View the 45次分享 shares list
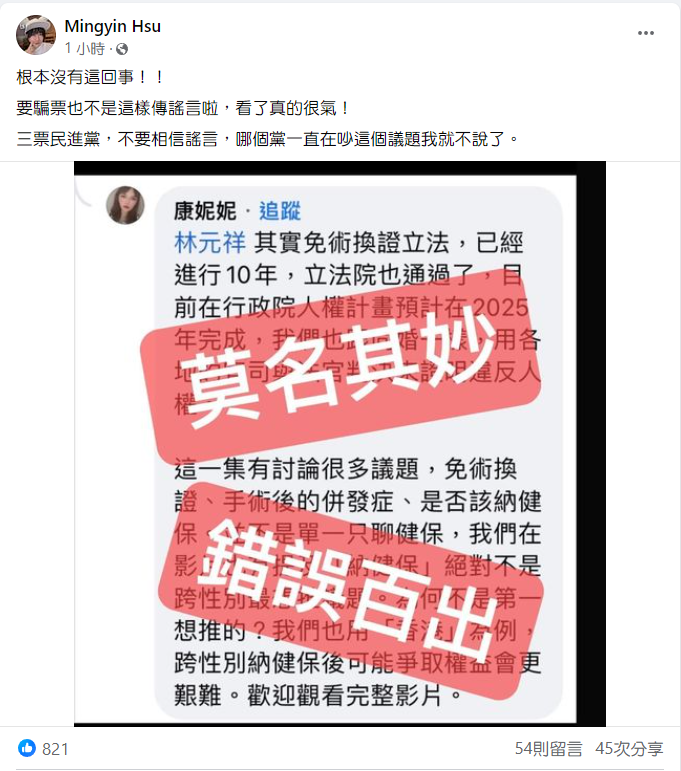The height and width of the screenshot is (771, 681). click(x=629, y=749)
